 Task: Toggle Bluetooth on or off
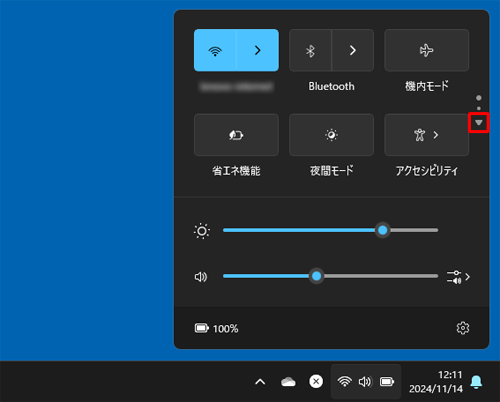(310, 50)
